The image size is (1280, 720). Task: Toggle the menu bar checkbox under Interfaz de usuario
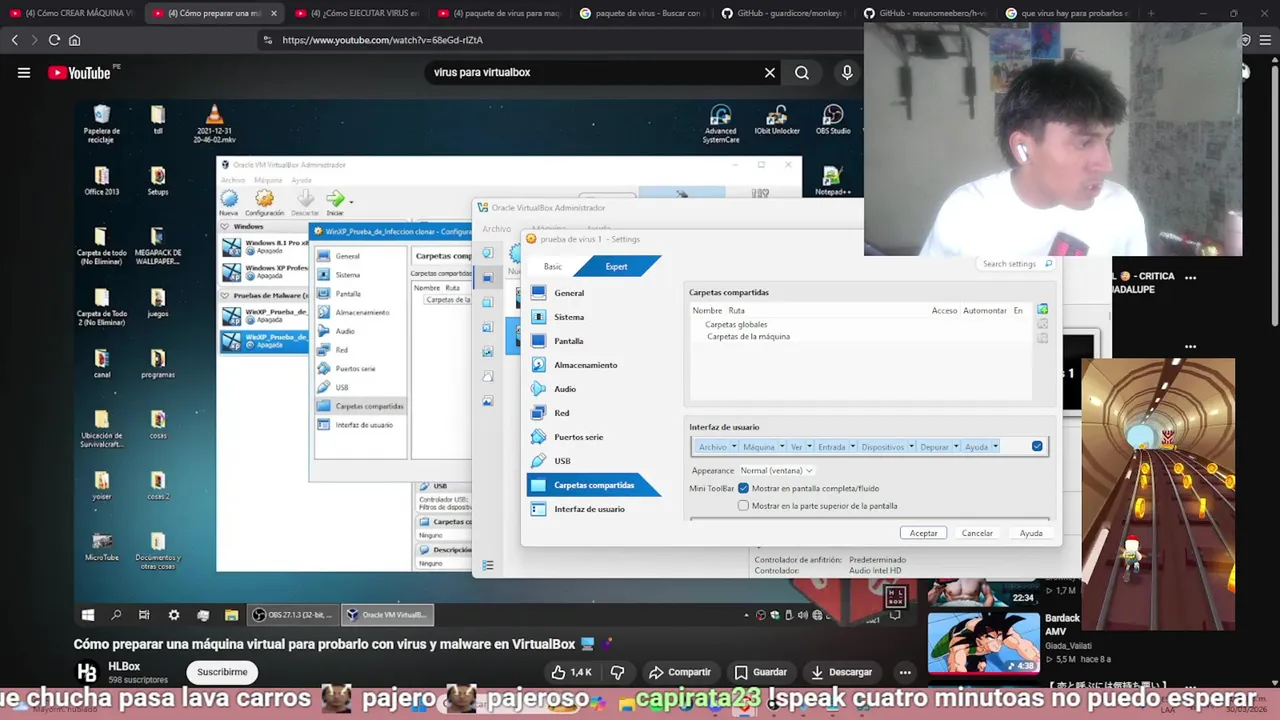click(x=1037, y=447)
